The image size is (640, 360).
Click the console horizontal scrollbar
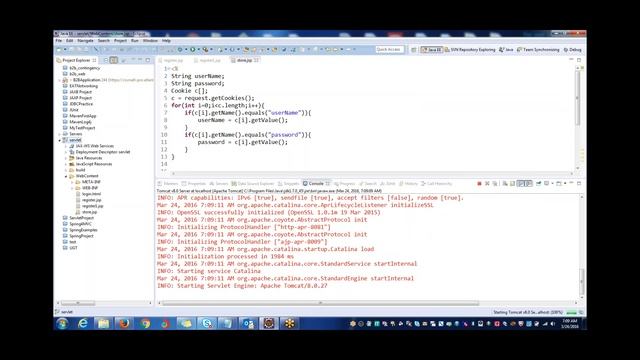coord(320,303)
